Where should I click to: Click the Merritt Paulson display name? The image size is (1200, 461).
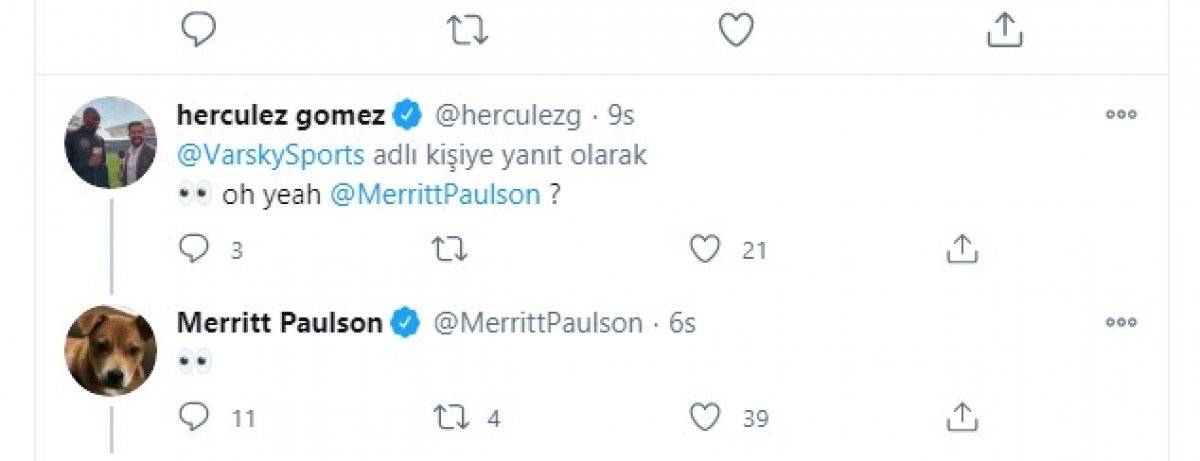tap(279, 323)
